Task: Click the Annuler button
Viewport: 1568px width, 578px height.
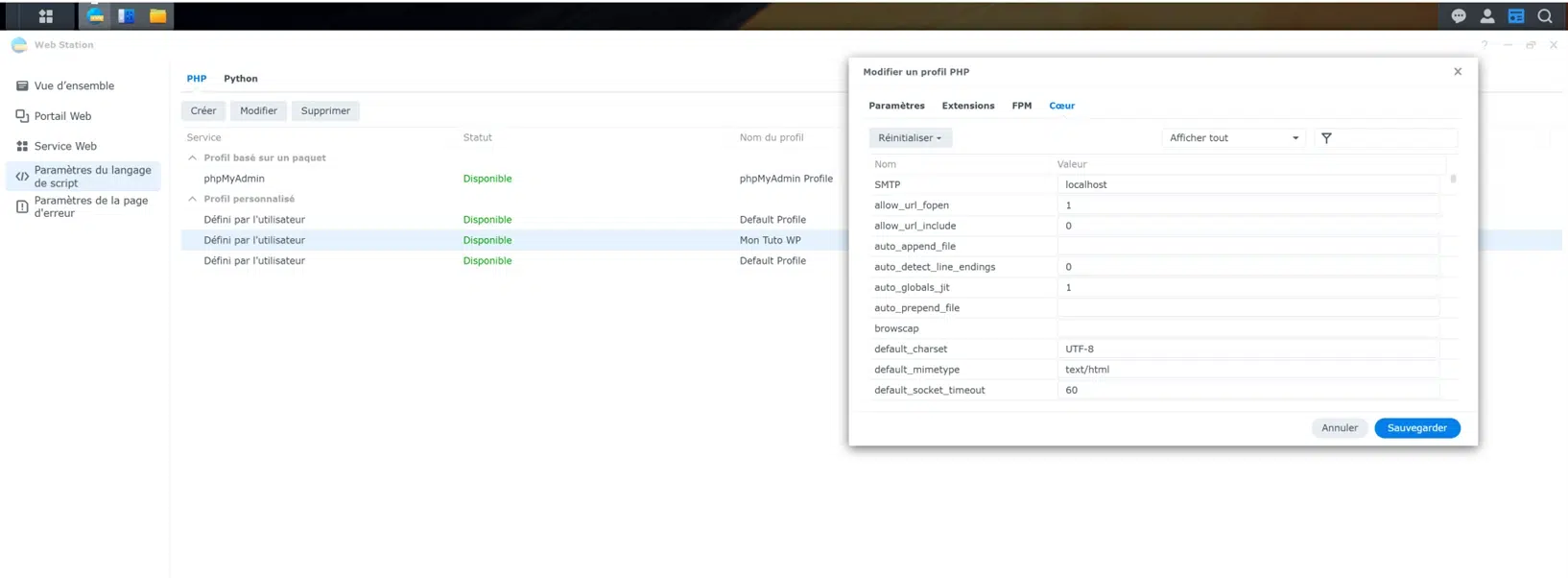Action: pyautogui.click(x=1339, y=428)
